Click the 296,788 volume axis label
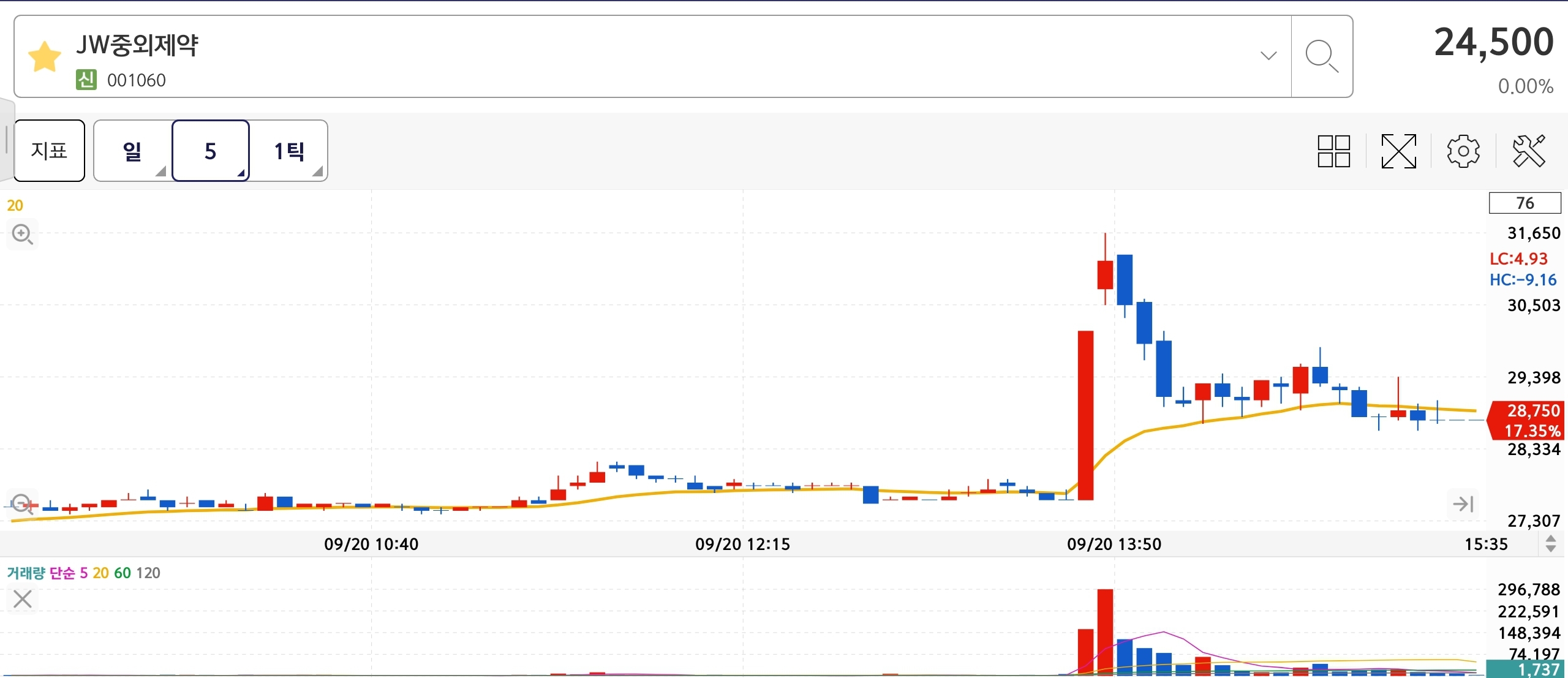The width and height of the screenshot is (1568, 678). coord(1529,589)
